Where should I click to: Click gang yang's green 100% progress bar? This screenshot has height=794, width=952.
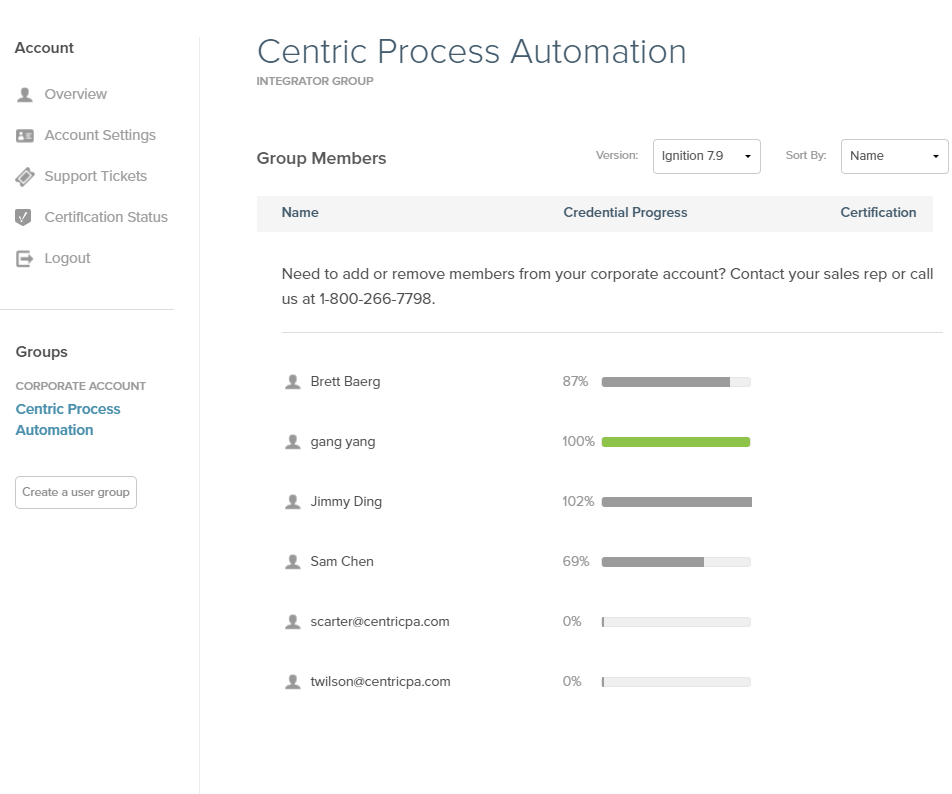[676, 442]
